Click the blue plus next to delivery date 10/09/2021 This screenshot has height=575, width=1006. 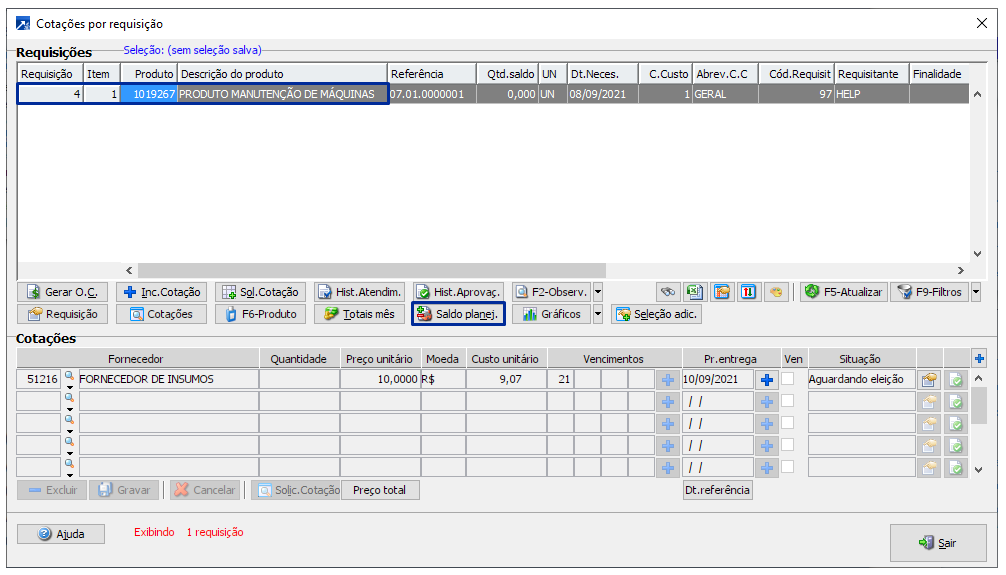click(x=767, y=380)
